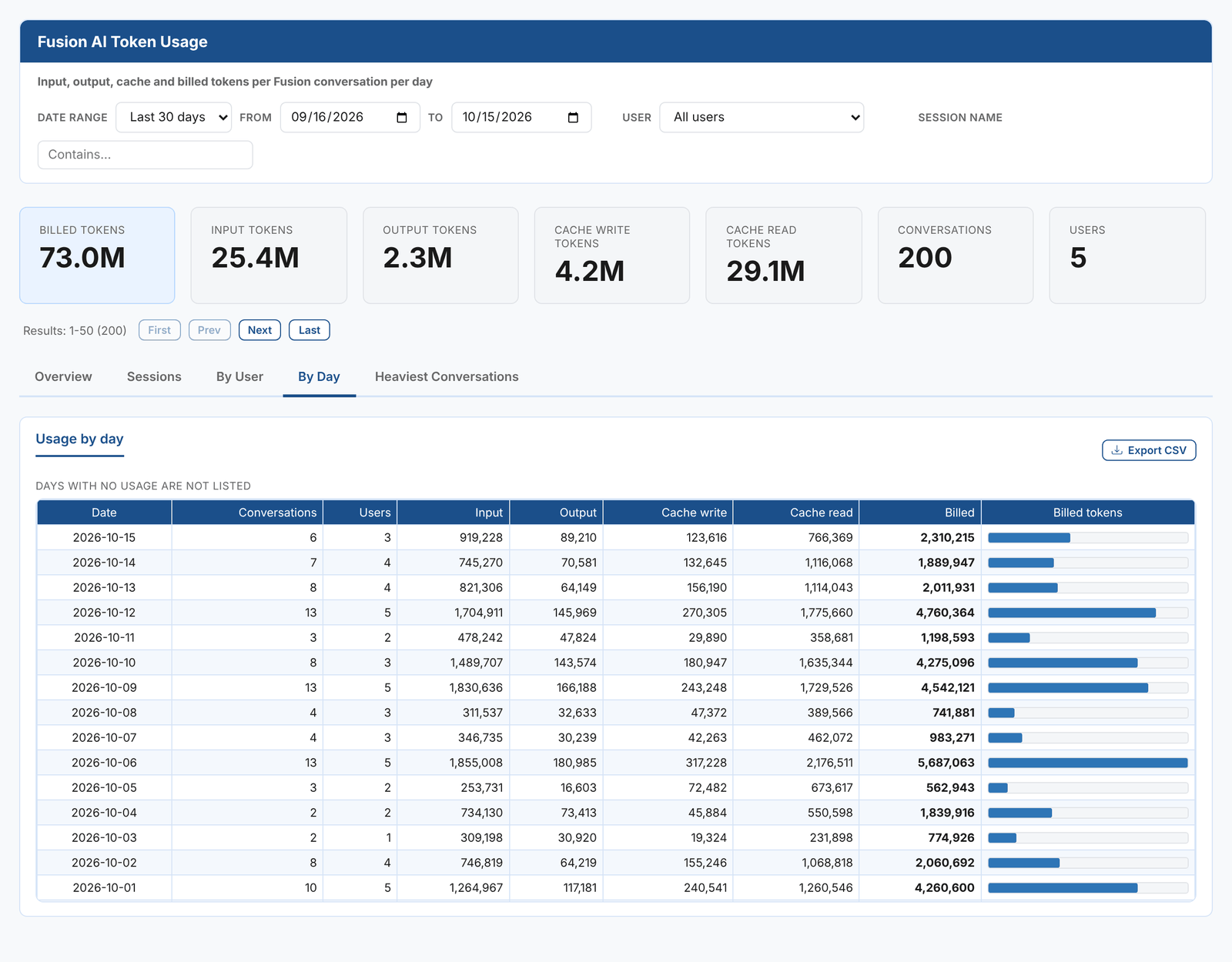Click the download icon in Export CSV
The width and height of the screenshot is (1232, 962).
point(1116,450)
